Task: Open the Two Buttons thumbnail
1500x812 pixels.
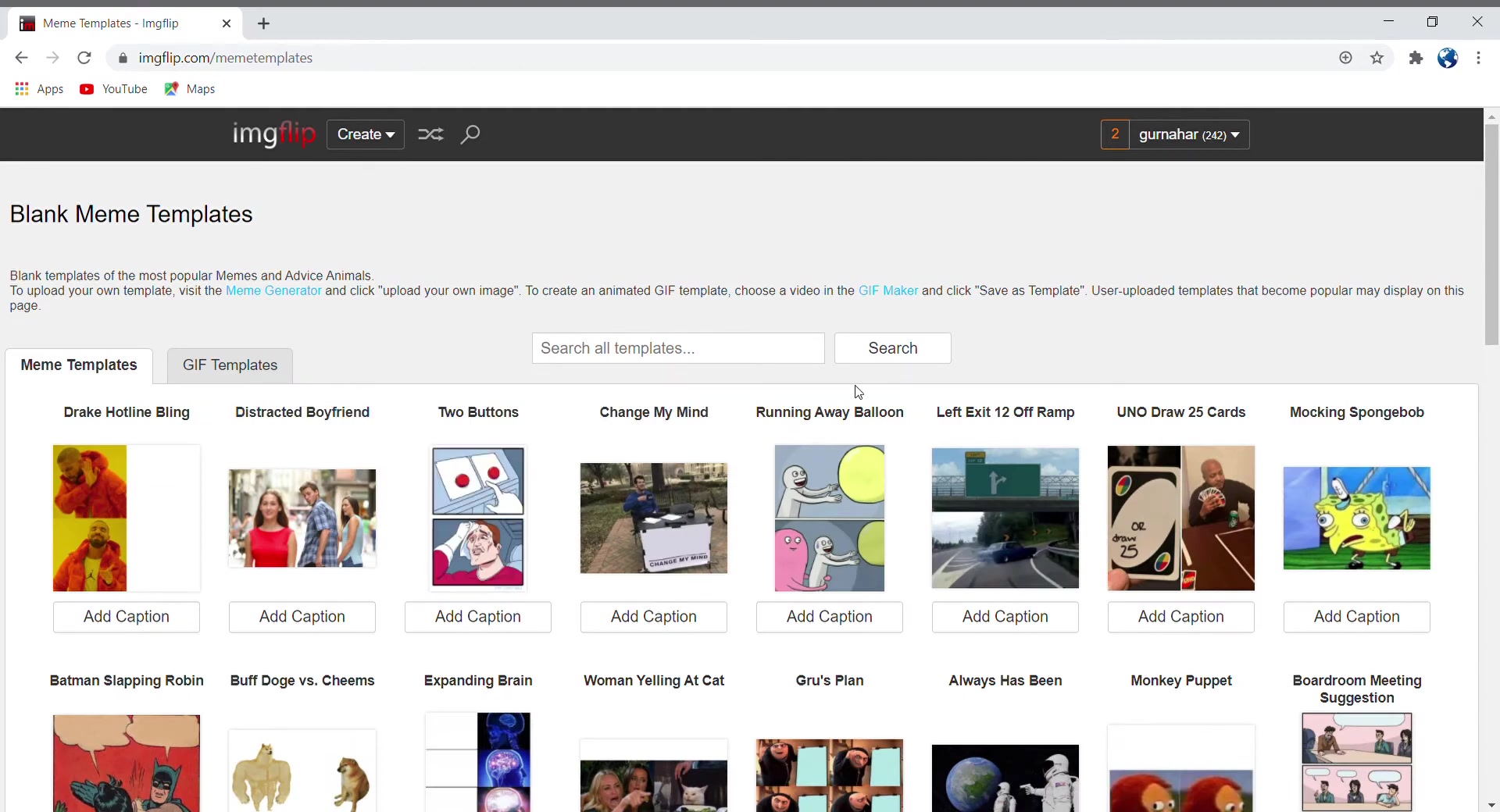Action: 478,518
